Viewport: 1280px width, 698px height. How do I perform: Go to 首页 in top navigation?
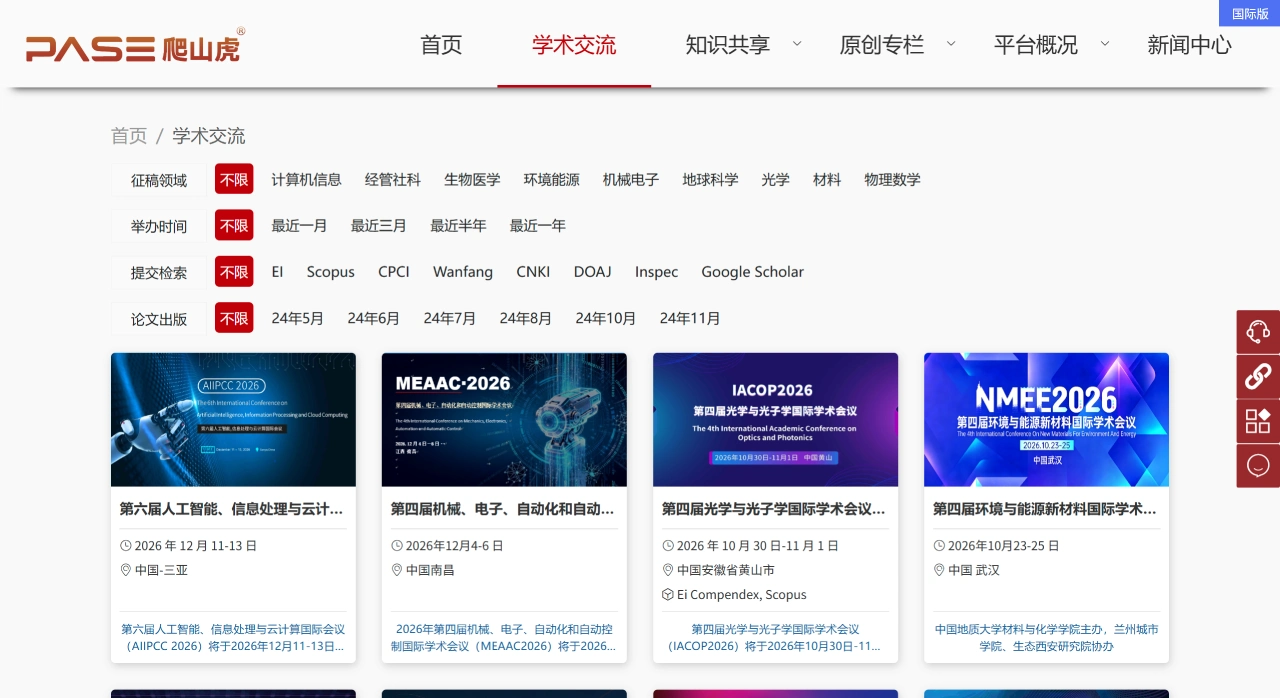pyautogui.click(x=441, y=45)
